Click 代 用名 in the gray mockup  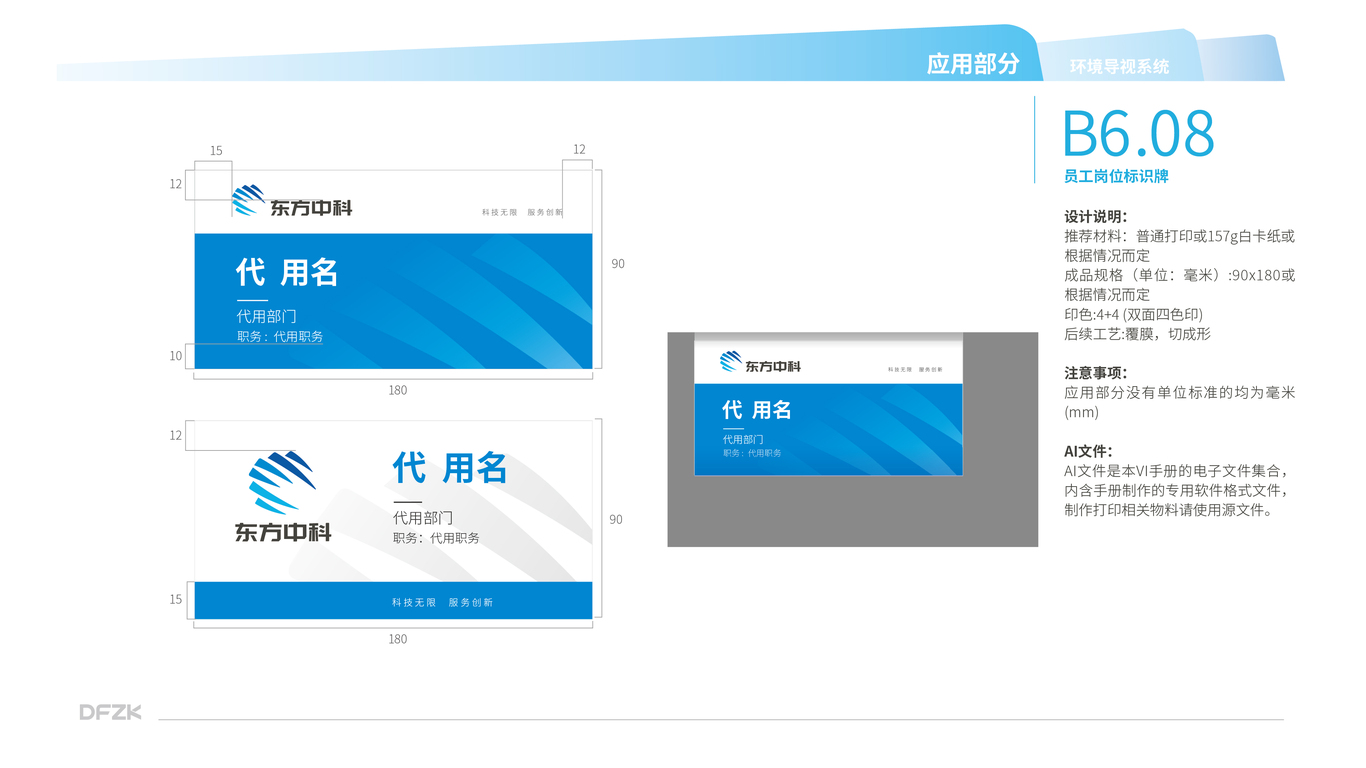[757, 410]
